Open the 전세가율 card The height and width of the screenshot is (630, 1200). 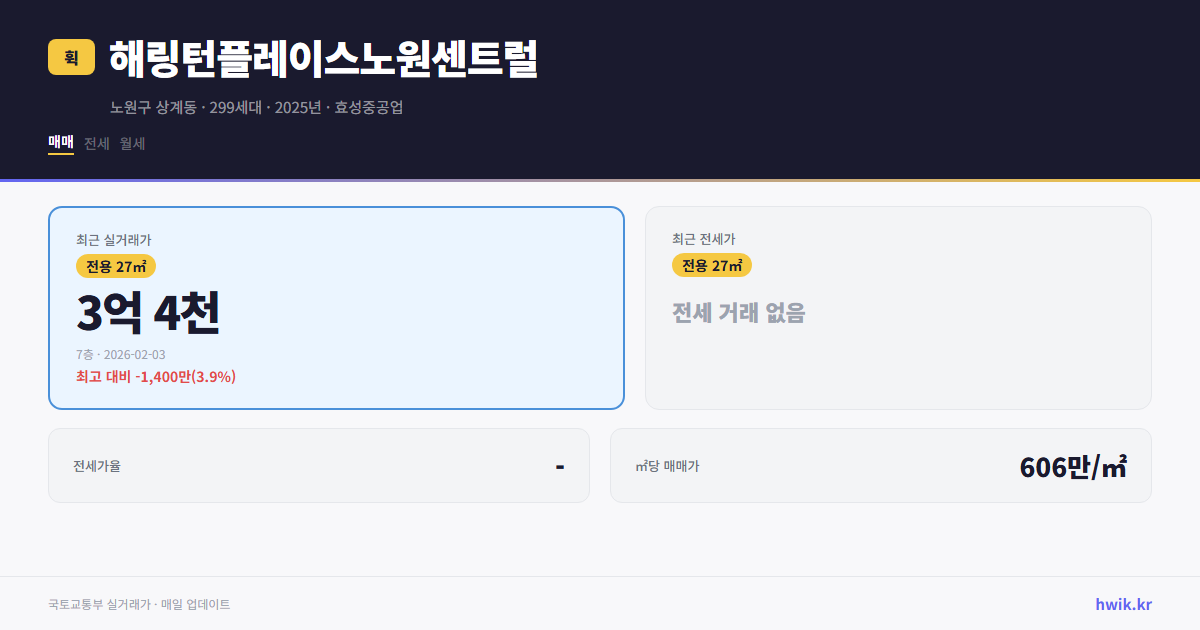[x=318, y=465]
